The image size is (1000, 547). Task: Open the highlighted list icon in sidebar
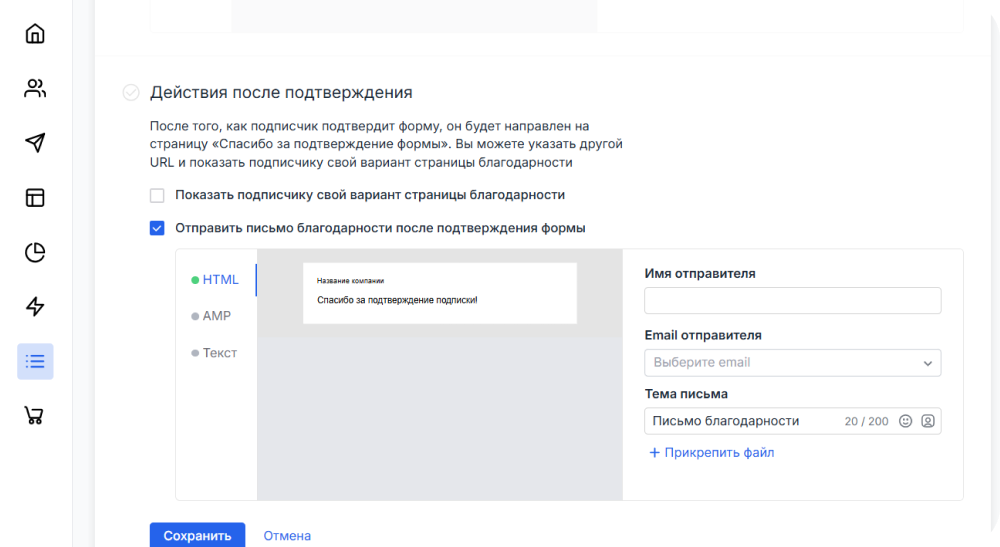[35, 361]
